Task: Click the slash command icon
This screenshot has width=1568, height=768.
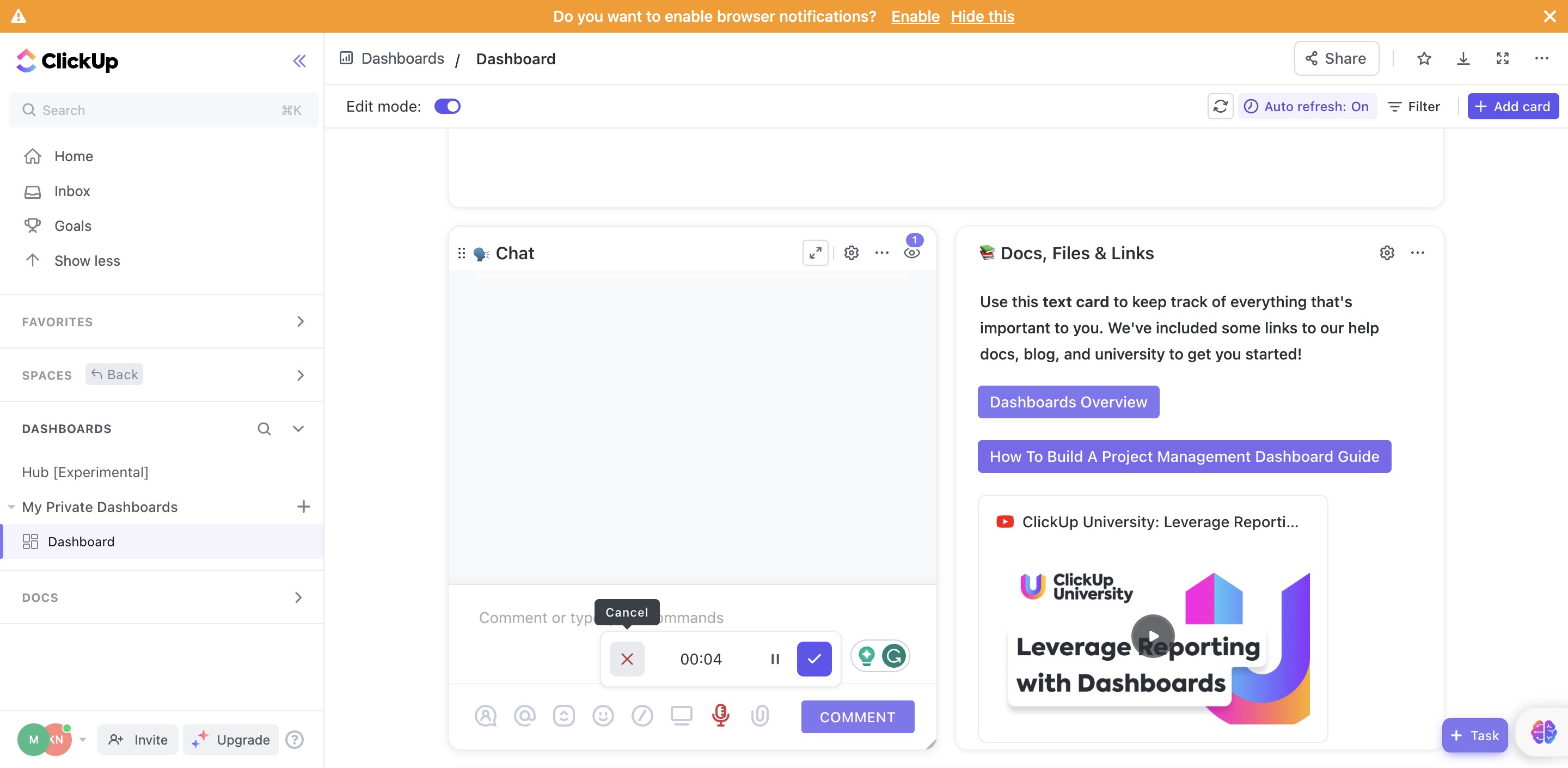Action: pos(641,716)
